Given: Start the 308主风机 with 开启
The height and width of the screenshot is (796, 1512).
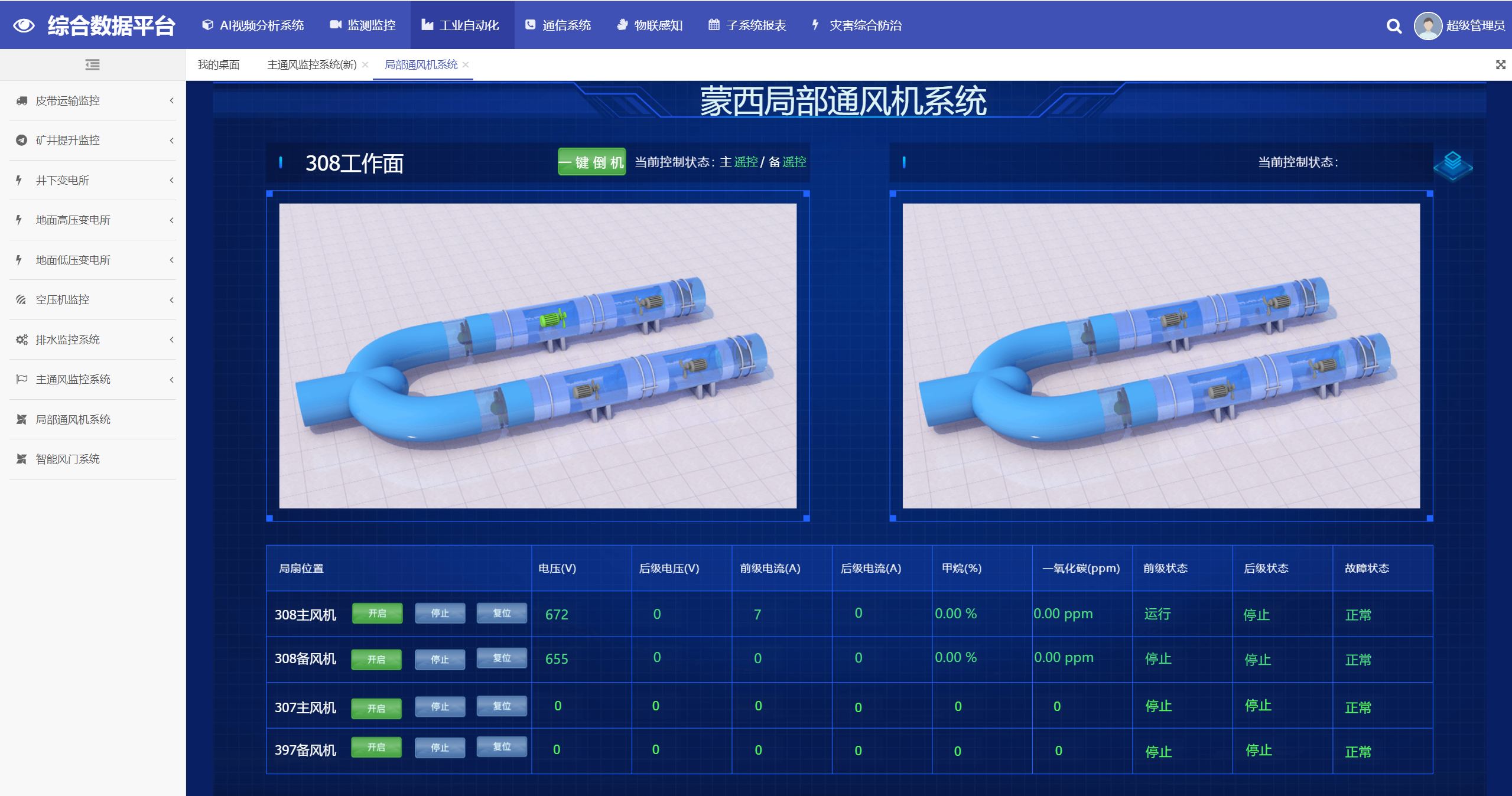Looking at the screenshot, I should click(377, 613).
